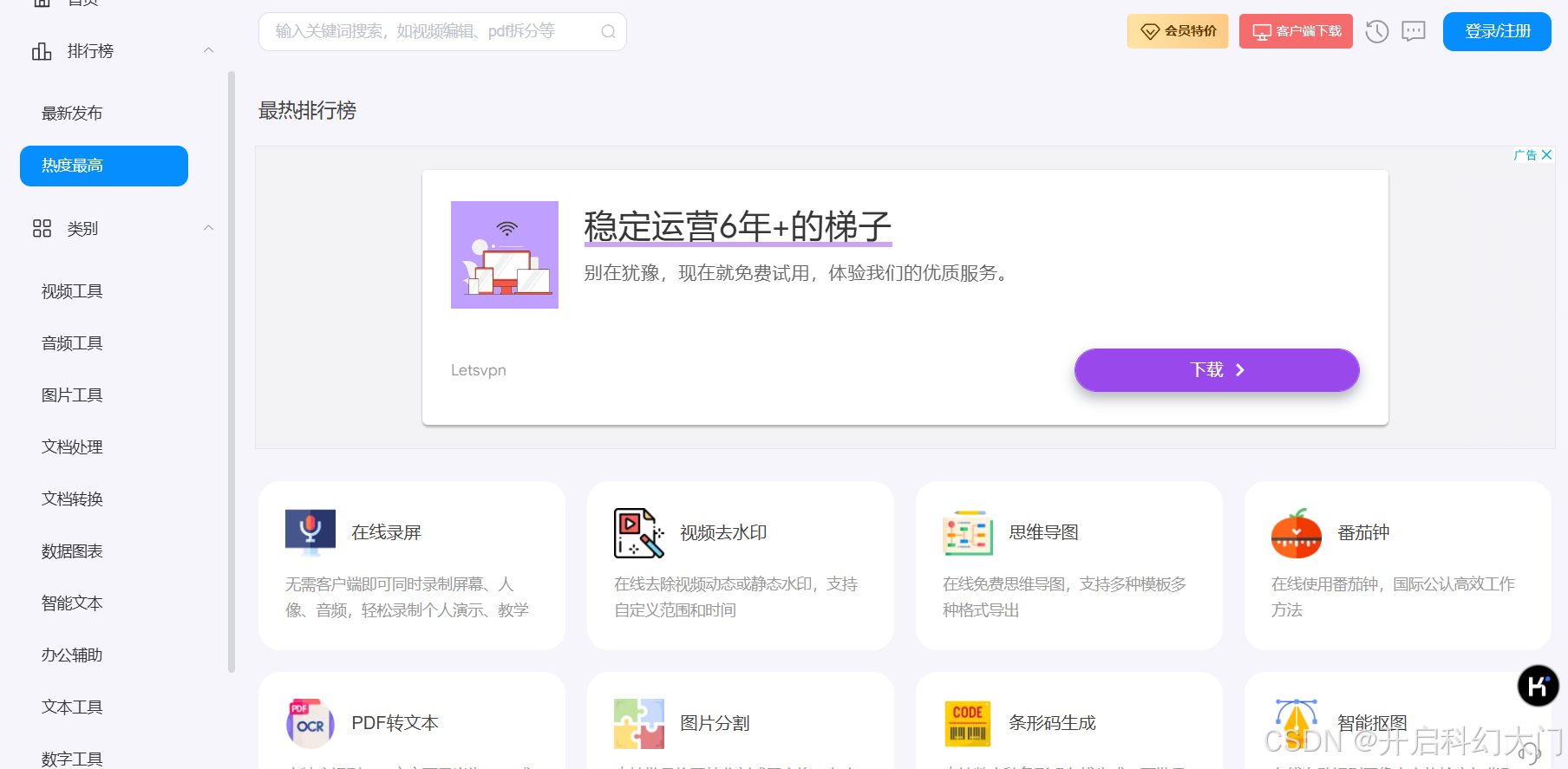The image size is (1568, 769).
Task: Click the 思维导图 card title
Action: pos(1043,532)
